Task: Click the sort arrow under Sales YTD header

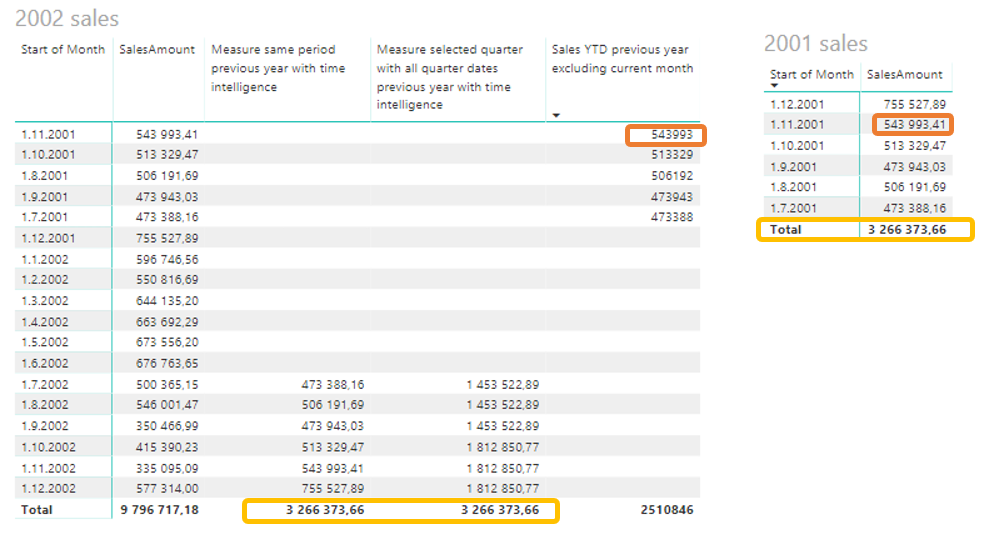Action: pos(556,115)
